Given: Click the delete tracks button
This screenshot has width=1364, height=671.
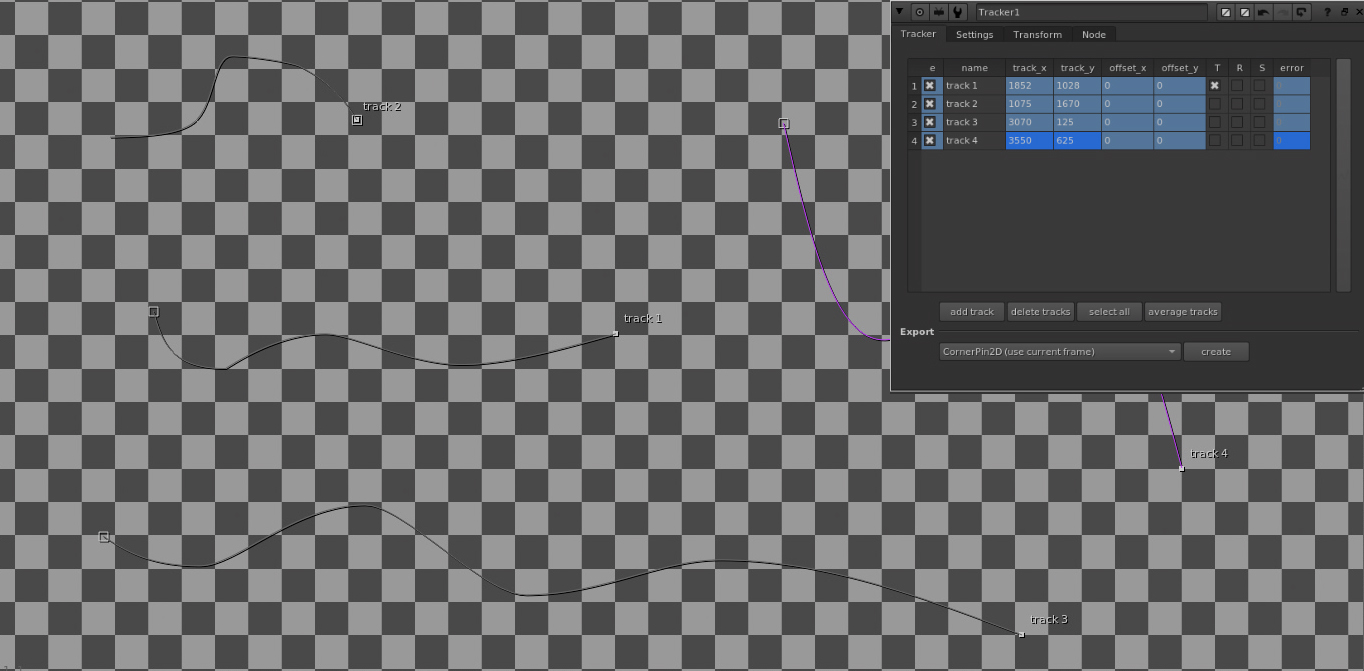Looking at the screenshot, I should pyautogui.click(x=1040, y=312).
